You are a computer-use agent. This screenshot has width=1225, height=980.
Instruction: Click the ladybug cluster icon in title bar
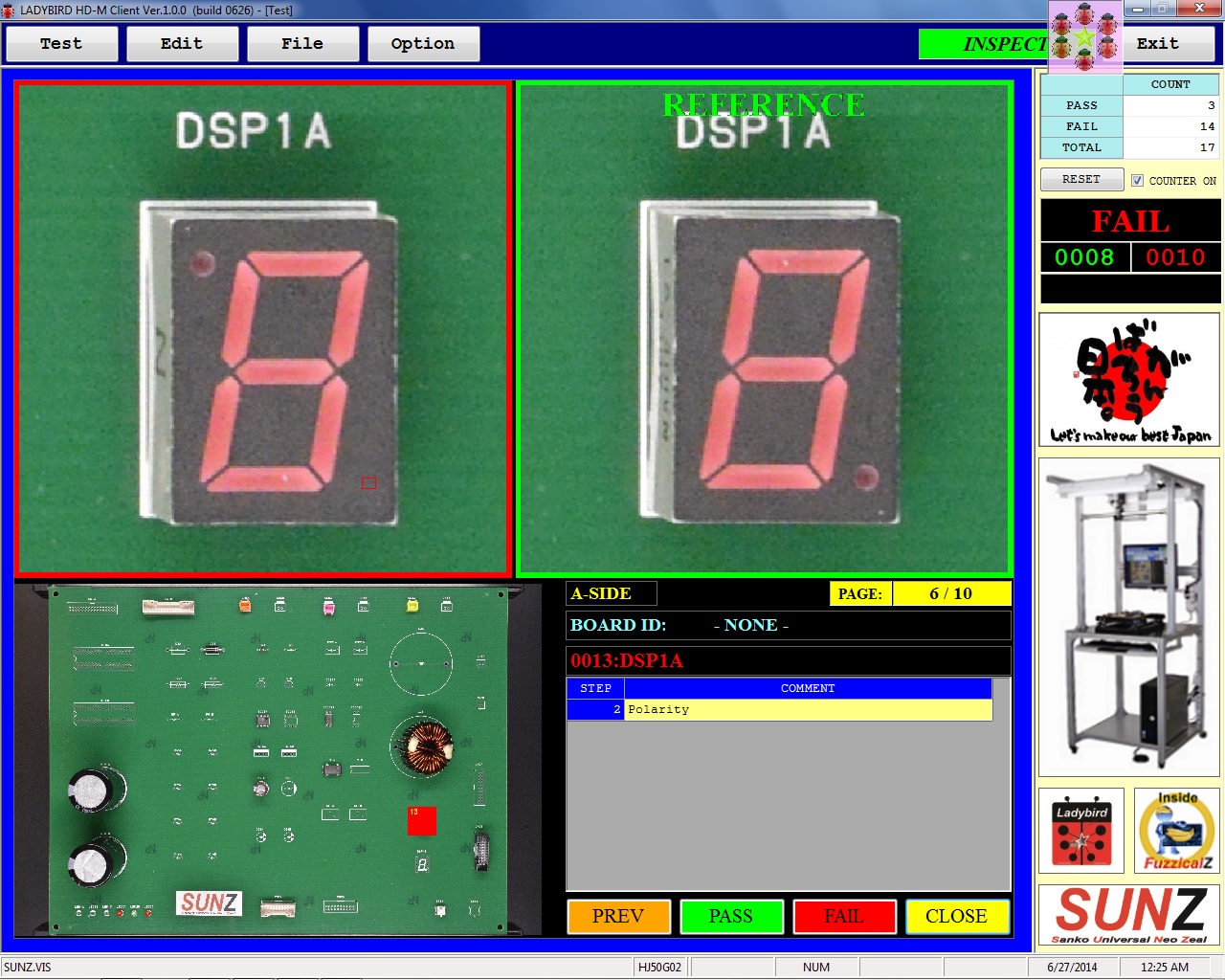pos(1085,37)
